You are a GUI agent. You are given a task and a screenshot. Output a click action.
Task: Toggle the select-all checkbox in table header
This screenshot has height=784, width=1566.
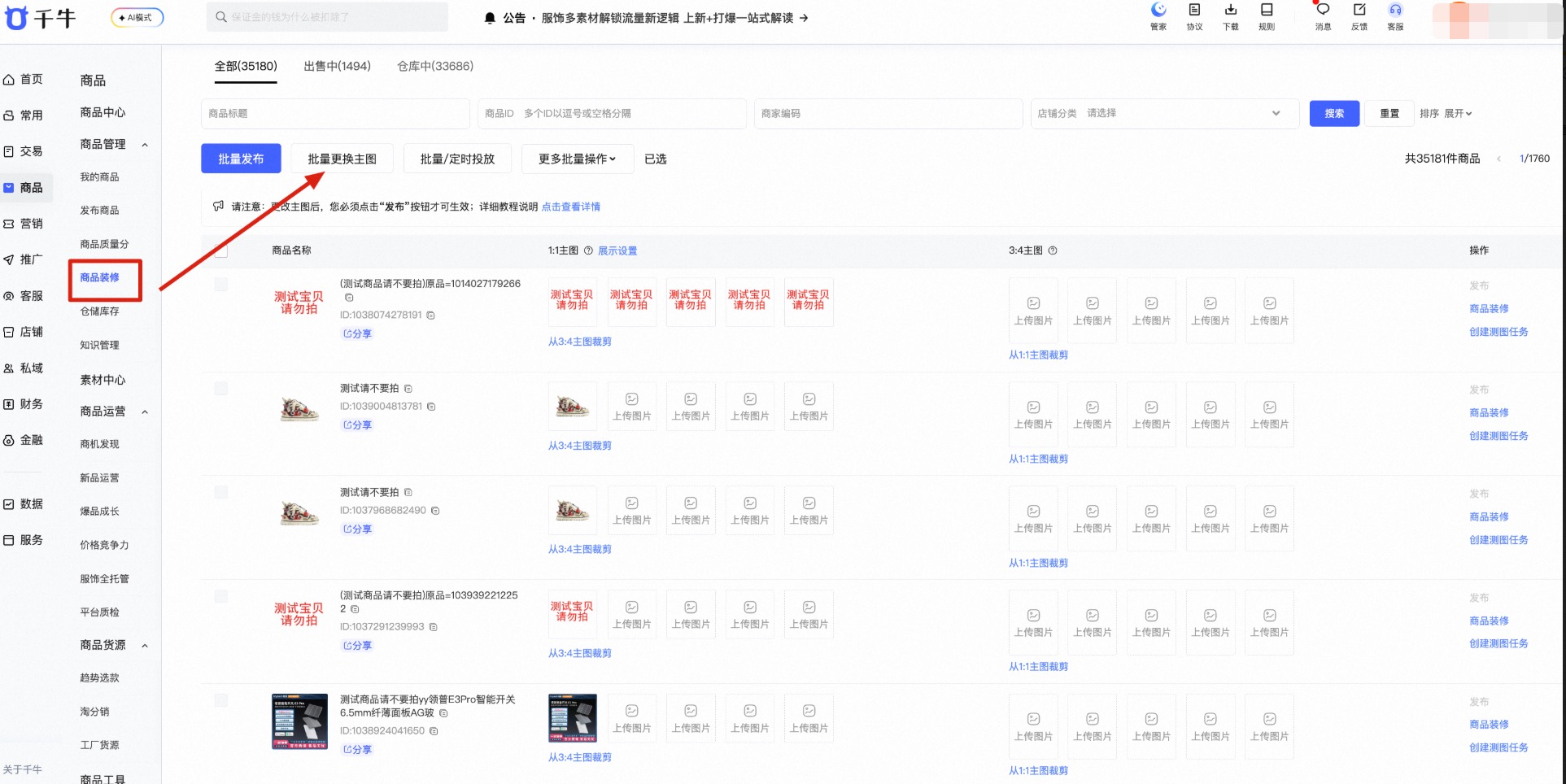(x=220, y=250)
